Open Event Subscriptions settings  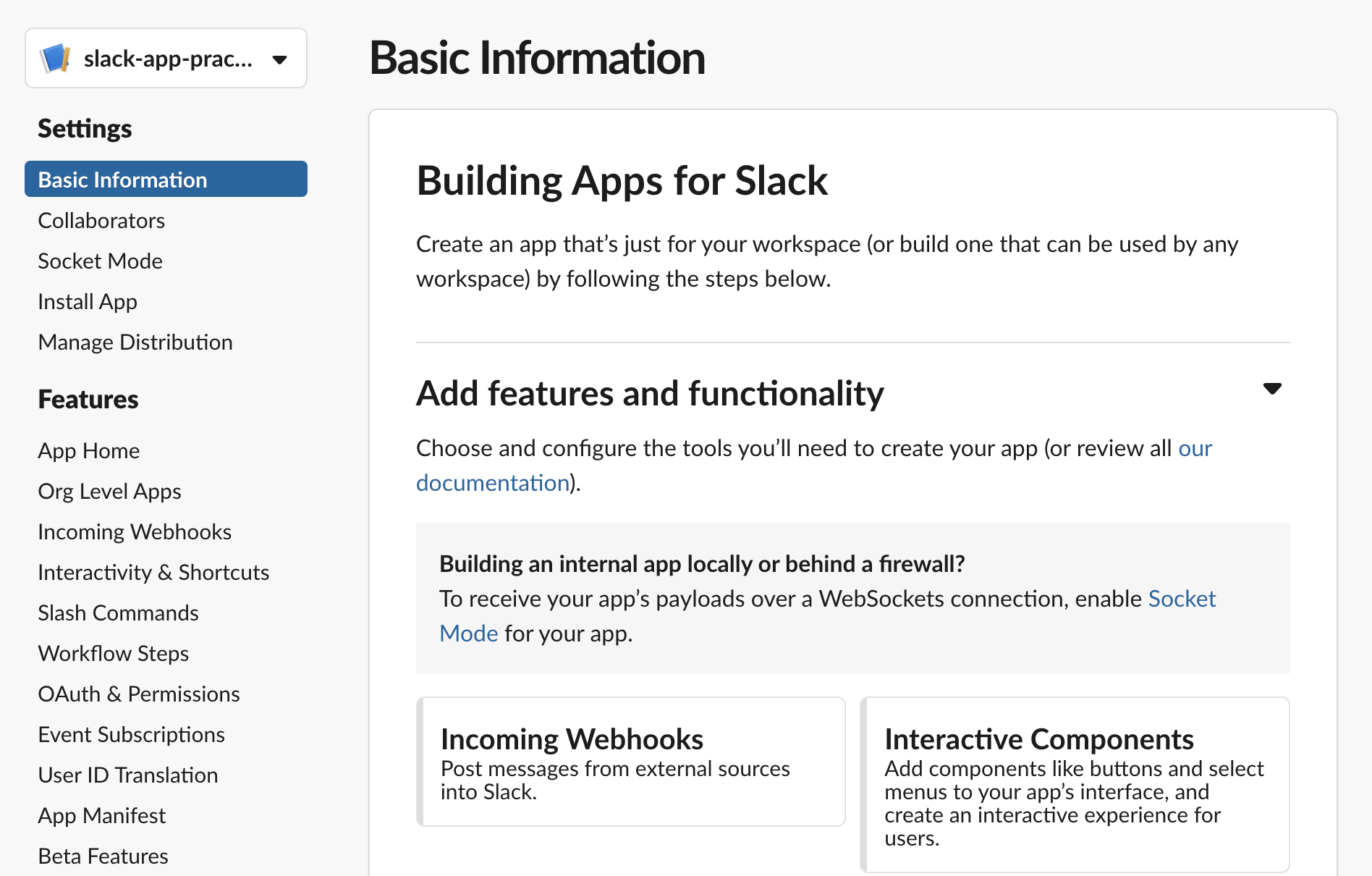(x=131, y=734)
